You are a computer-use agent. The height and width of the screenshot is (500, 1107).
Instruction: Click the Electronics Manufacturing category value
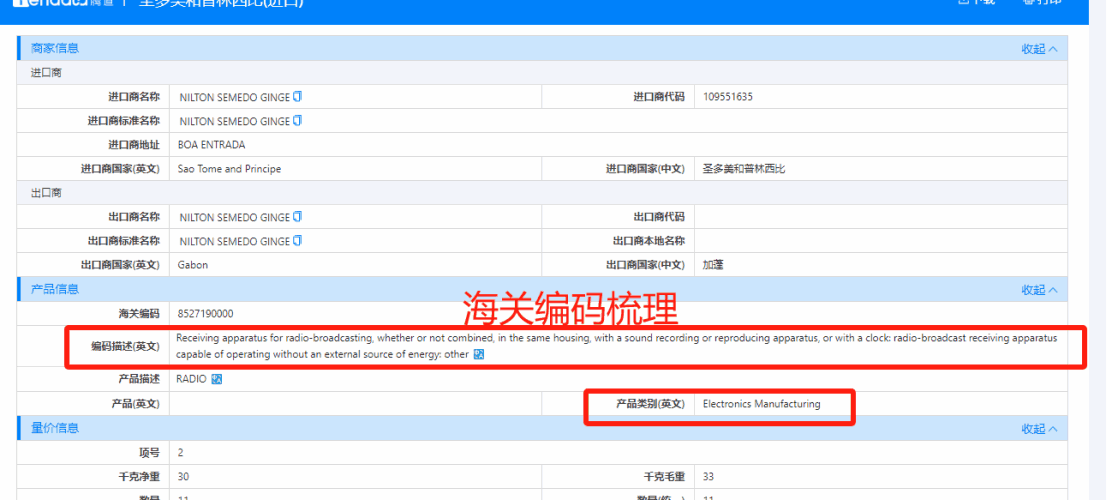pos(761,404)
